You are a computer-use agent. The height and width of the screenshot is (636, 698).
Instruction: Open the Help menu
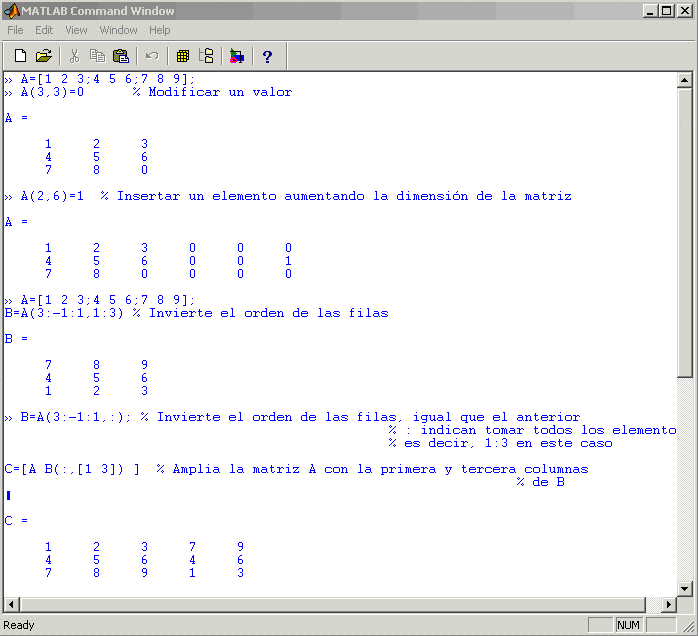pos(160,30)
